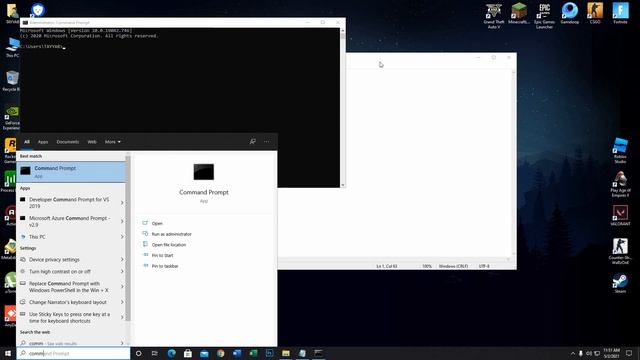Expand arrow for Turn high contrast setting

(x=122, y=271)
